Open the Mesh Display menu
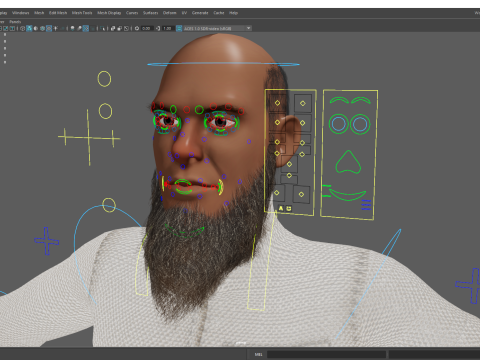Screen dimensions: 480x360 (109, 13)
